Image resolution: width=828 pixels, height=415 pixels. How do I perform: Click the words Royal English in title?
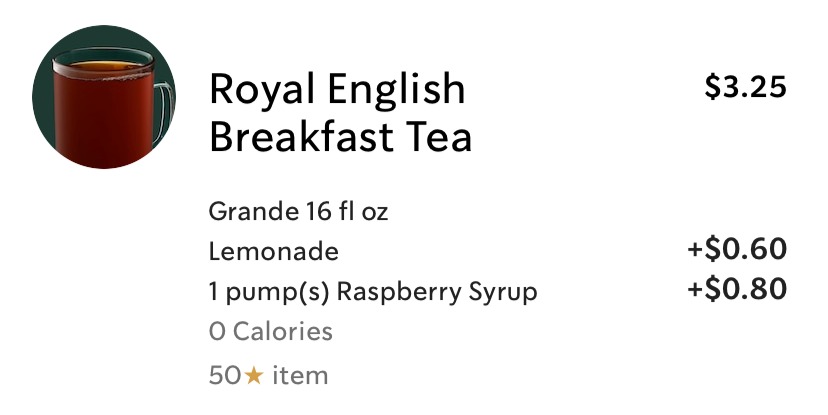(337, 90)
